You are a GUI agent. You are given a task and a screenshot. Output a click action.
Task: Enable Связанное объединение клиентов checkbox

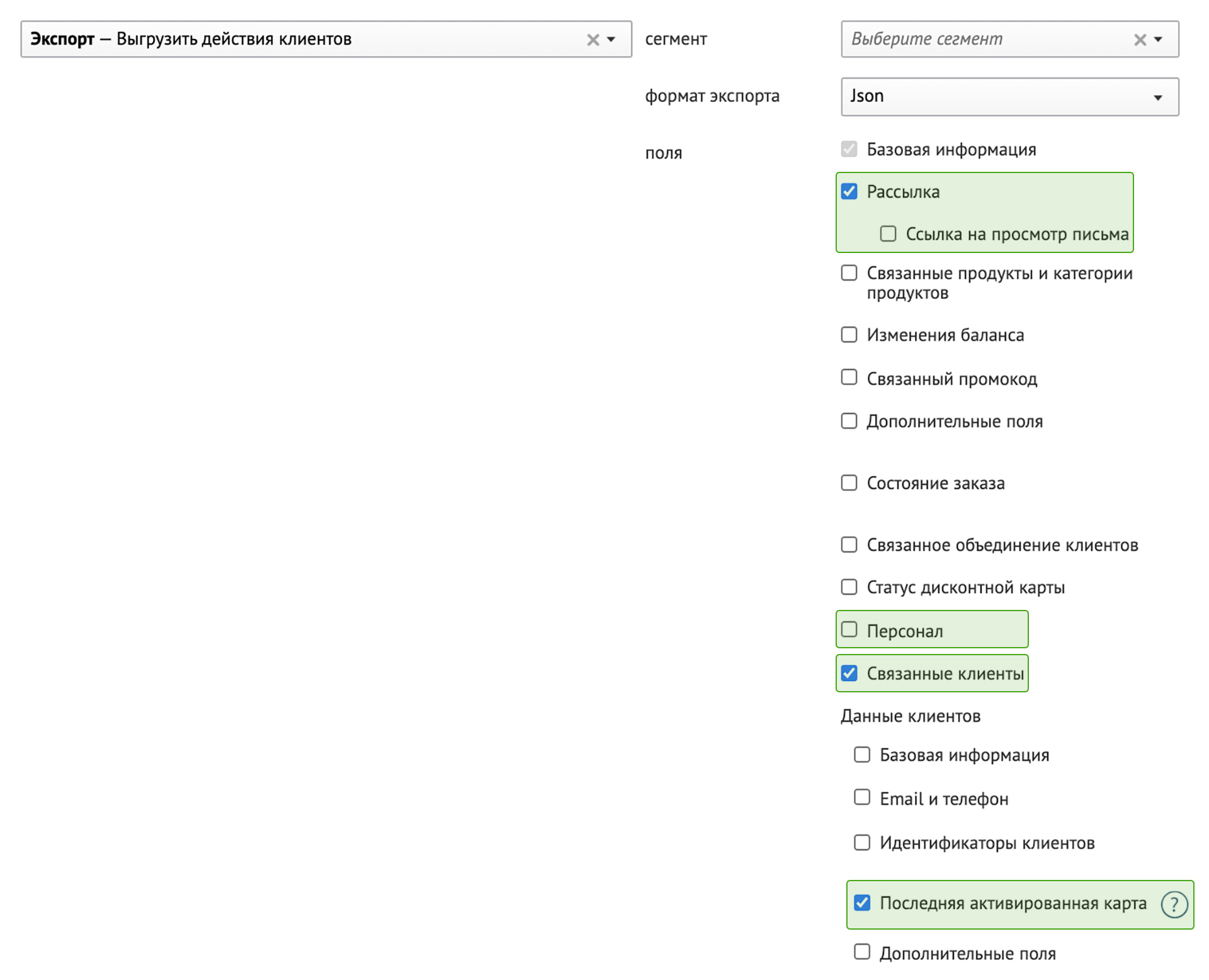[x=849, y=544]
